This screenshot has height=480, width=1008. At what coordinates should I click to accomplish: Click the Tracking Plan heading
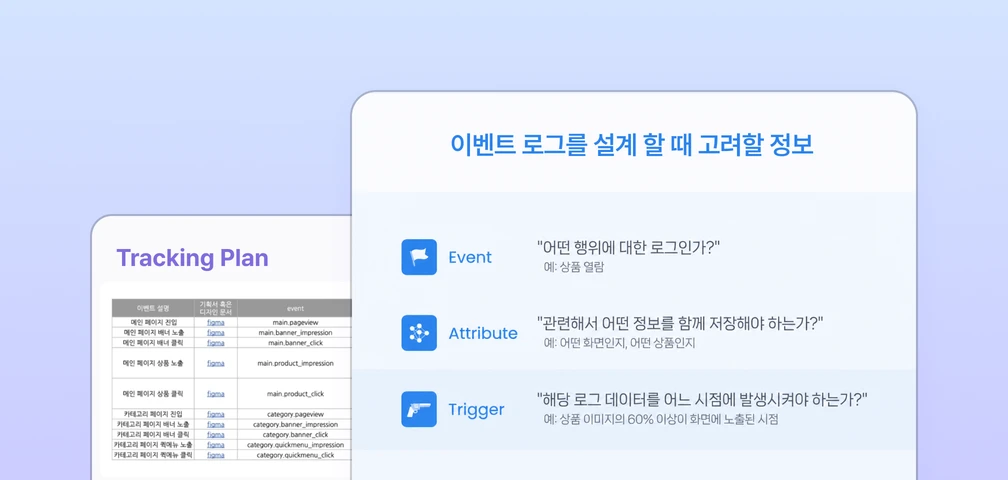click(192, 258)
